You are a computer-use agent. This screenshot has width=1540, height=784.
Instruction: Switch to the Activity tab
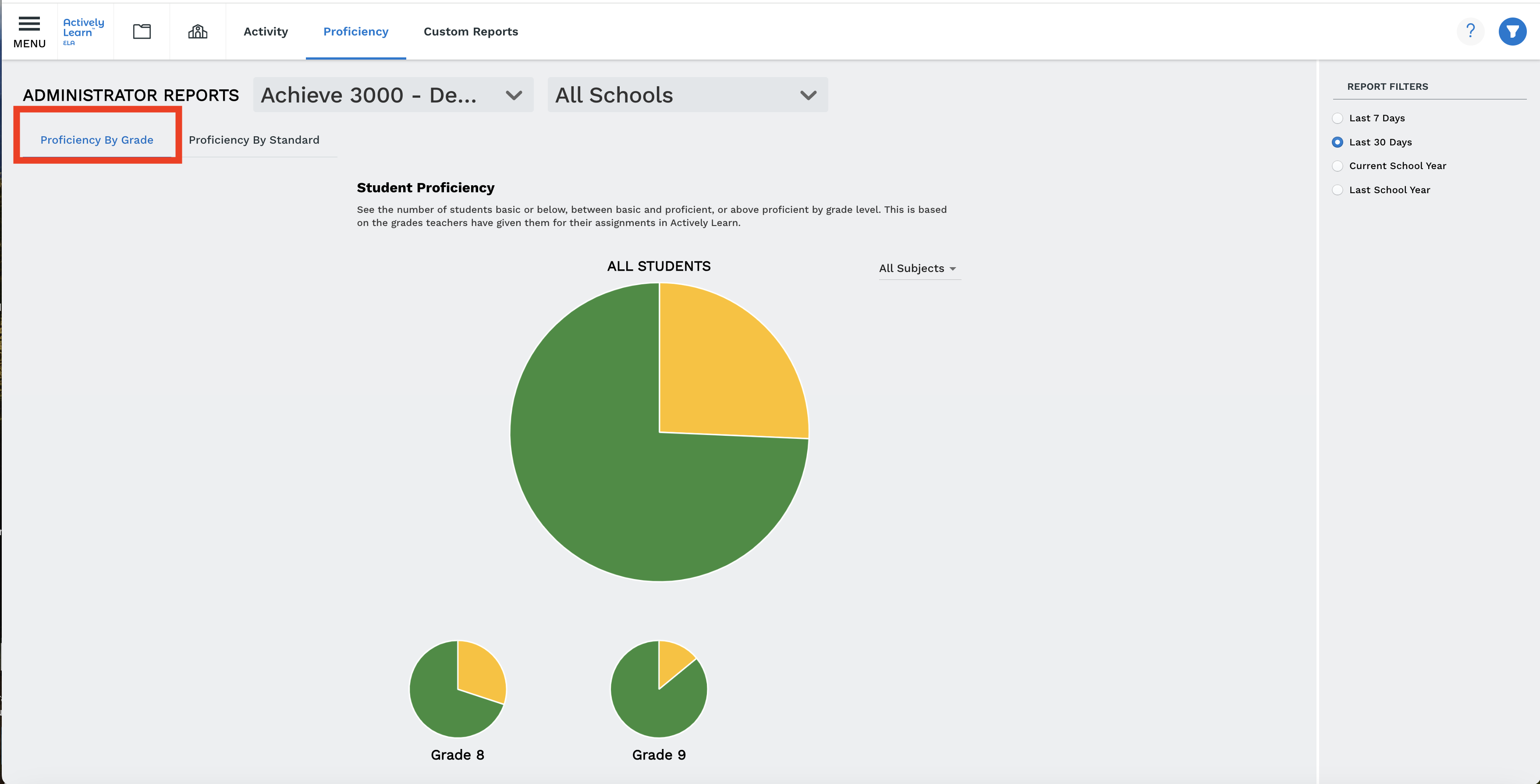pyautogui.click(x=266, y=32)
